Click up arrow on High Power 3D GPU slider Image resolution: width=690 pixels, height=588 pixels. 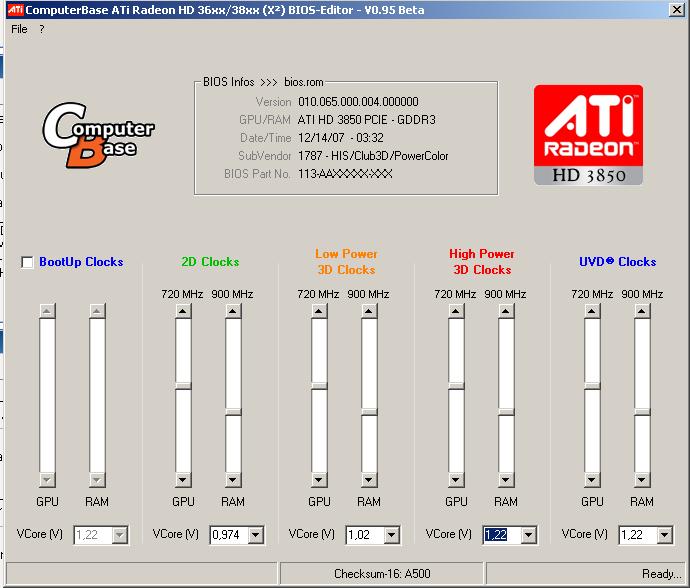point(456,311)
